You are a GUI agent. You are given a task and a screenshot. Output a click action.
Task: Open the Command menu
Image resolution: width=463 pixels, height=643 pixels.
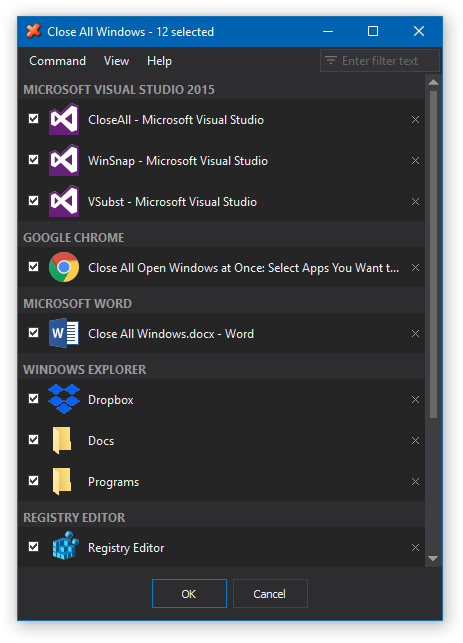point(57,61)
